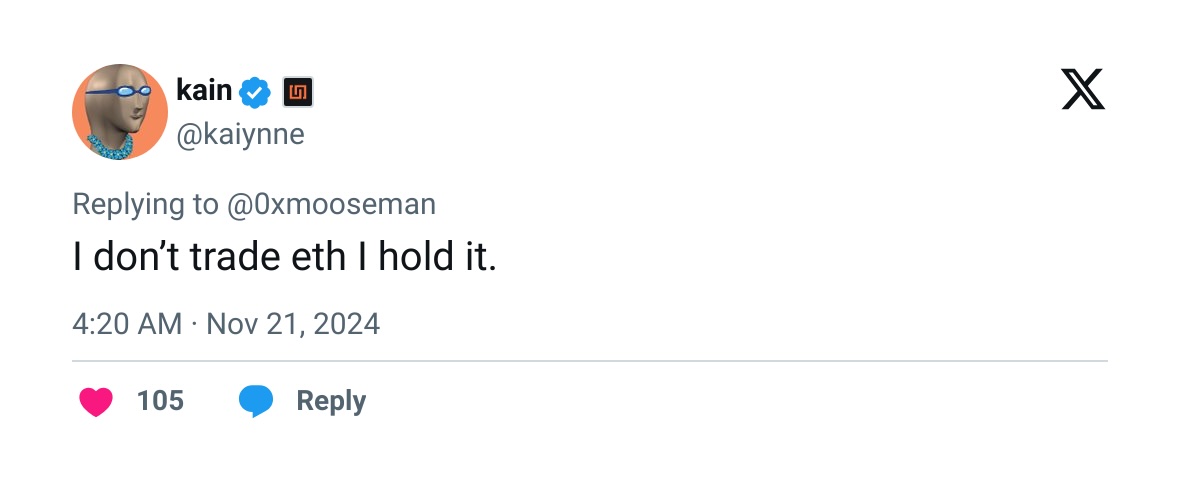The width and height of the screenshot is (1180, 482).
Task: Click the blue goggles on the avatar
Action: 120,92
